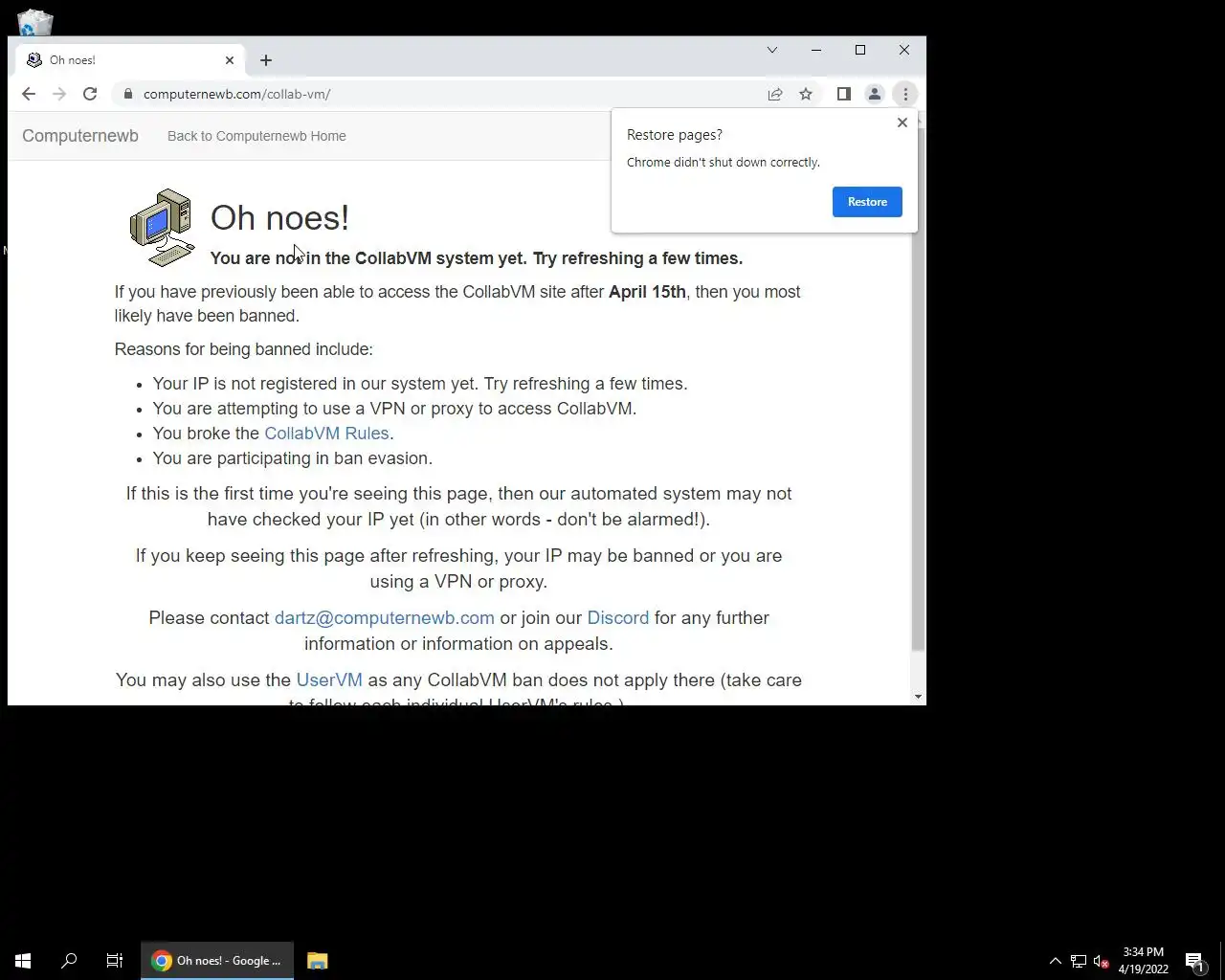The image size is (1225, 980).
Task: Open the CollabVM Rules link
Action: (326, 434)
